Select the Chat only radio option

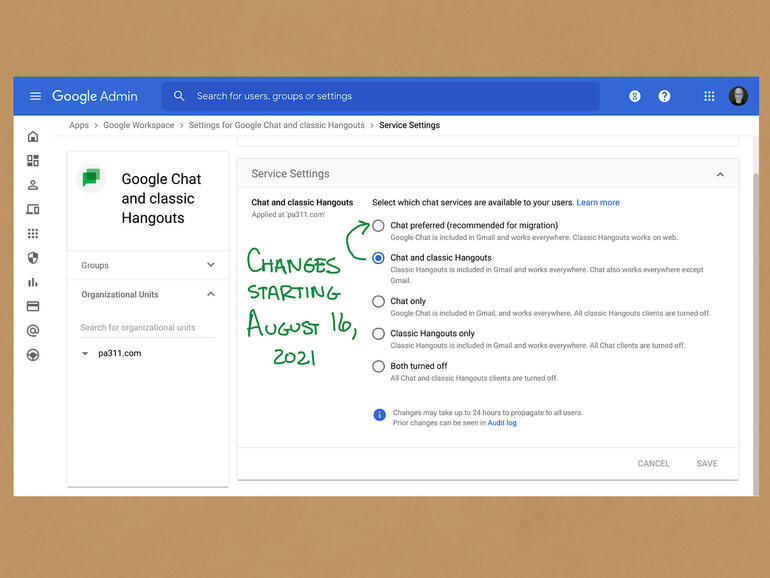(378, 301)
